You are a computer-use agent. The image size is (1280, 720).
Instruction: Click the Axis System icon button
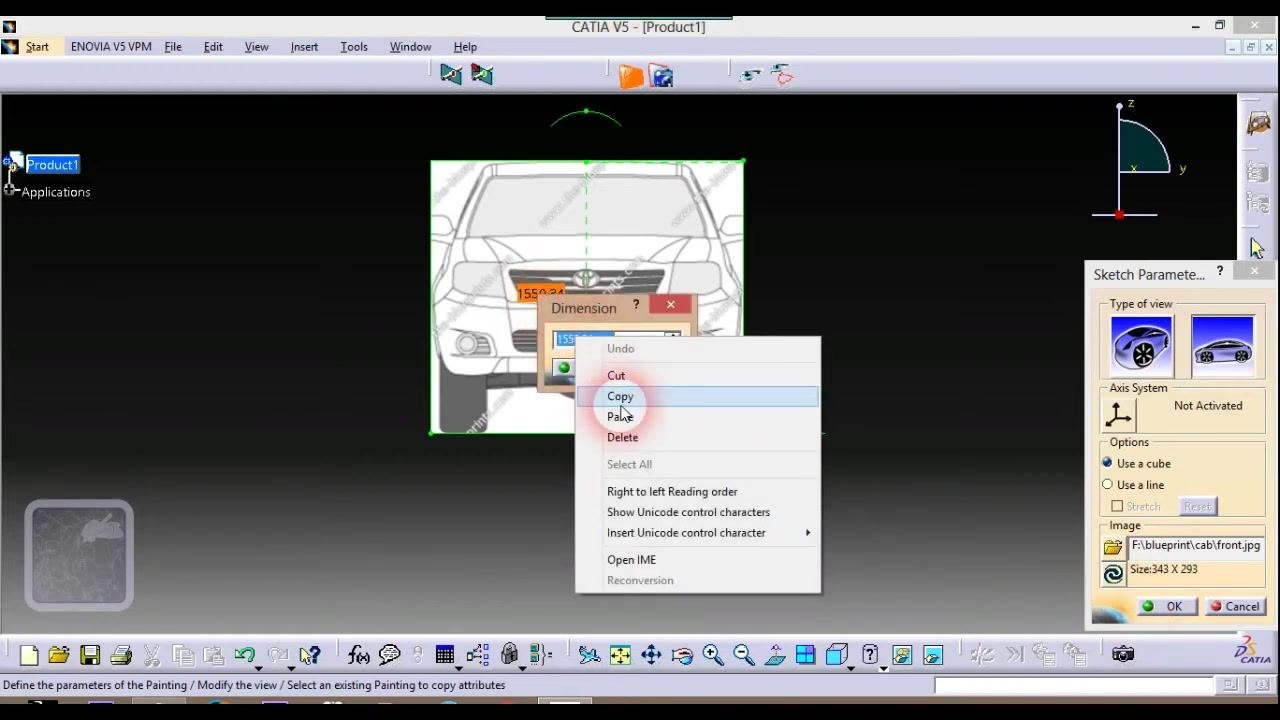(x=1119, y=414)
